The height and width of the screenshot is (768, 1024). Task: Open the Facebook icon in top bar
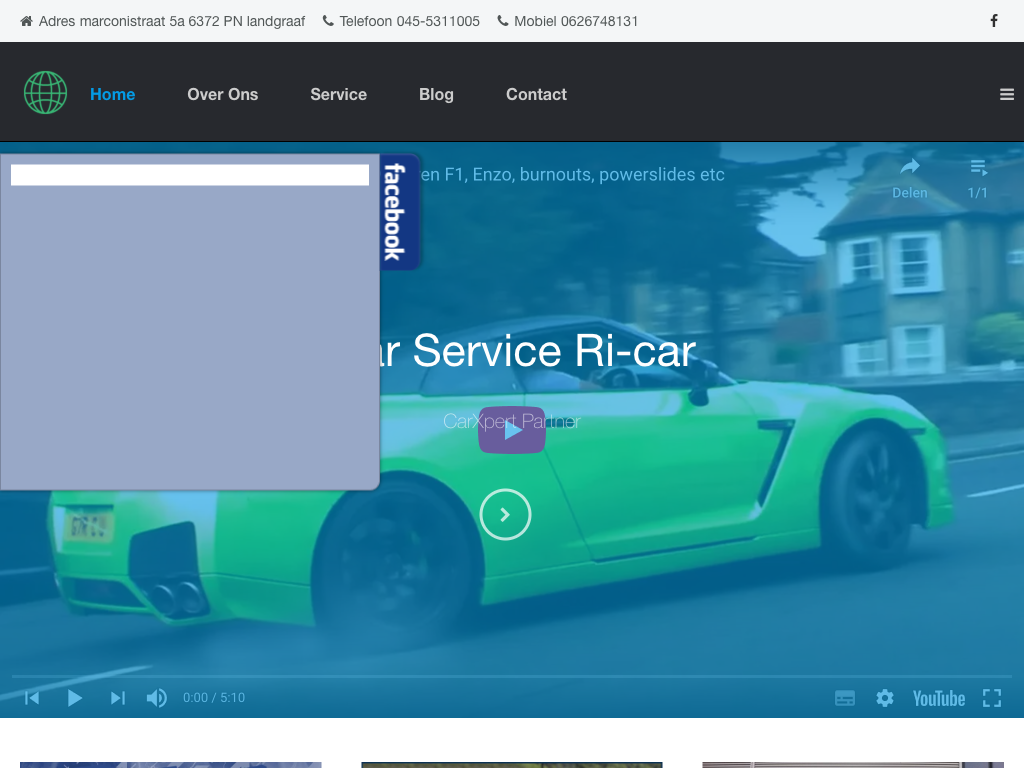[993, 21]
